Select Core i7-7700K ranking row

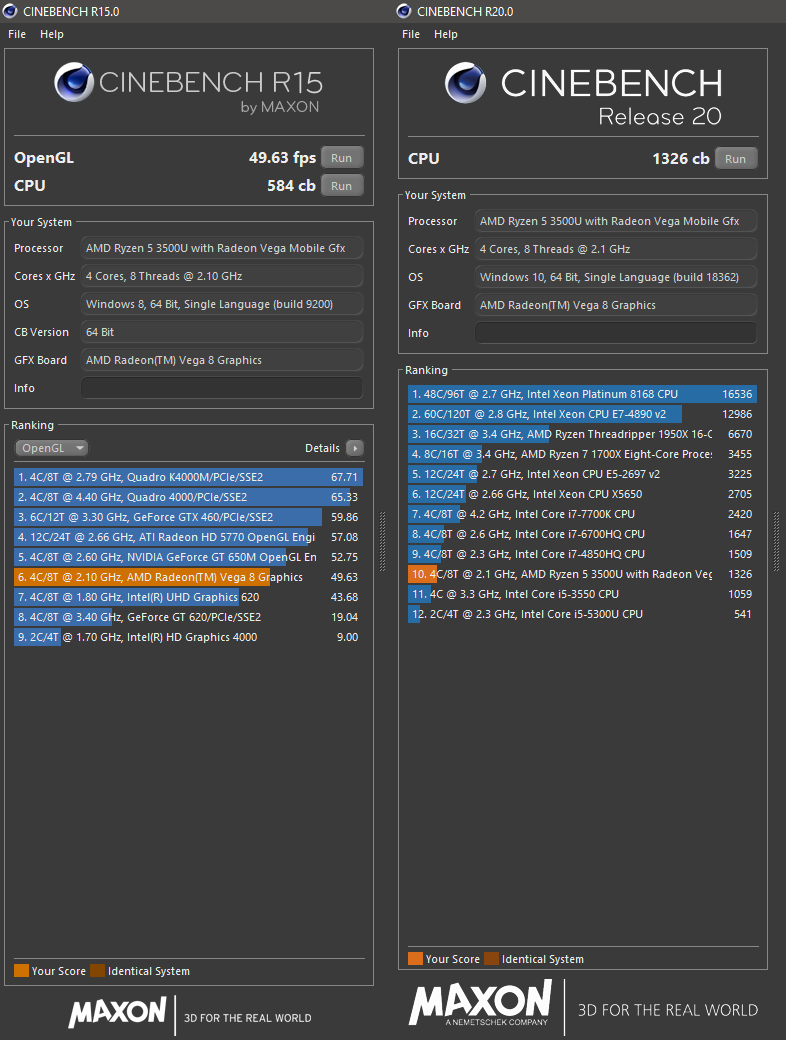(582, 514)
